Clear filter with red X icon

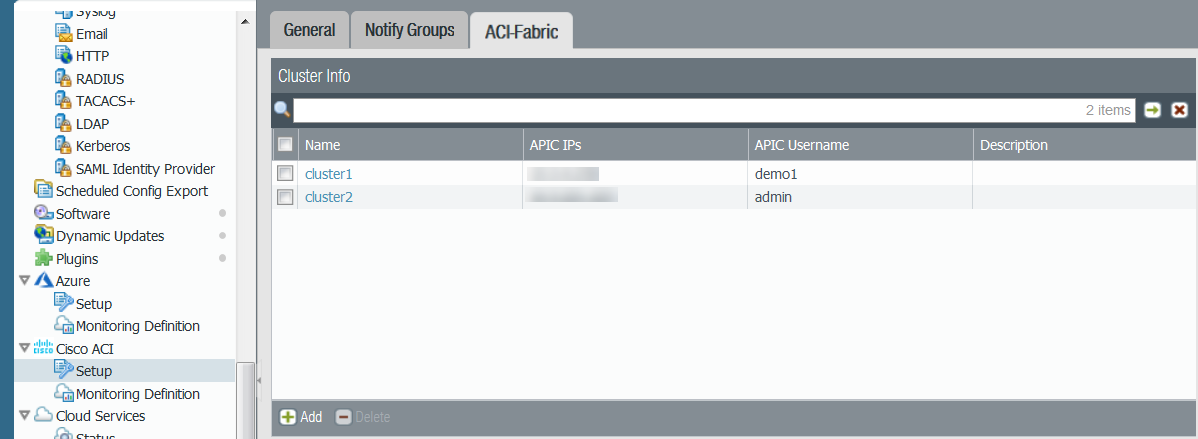1180,110
